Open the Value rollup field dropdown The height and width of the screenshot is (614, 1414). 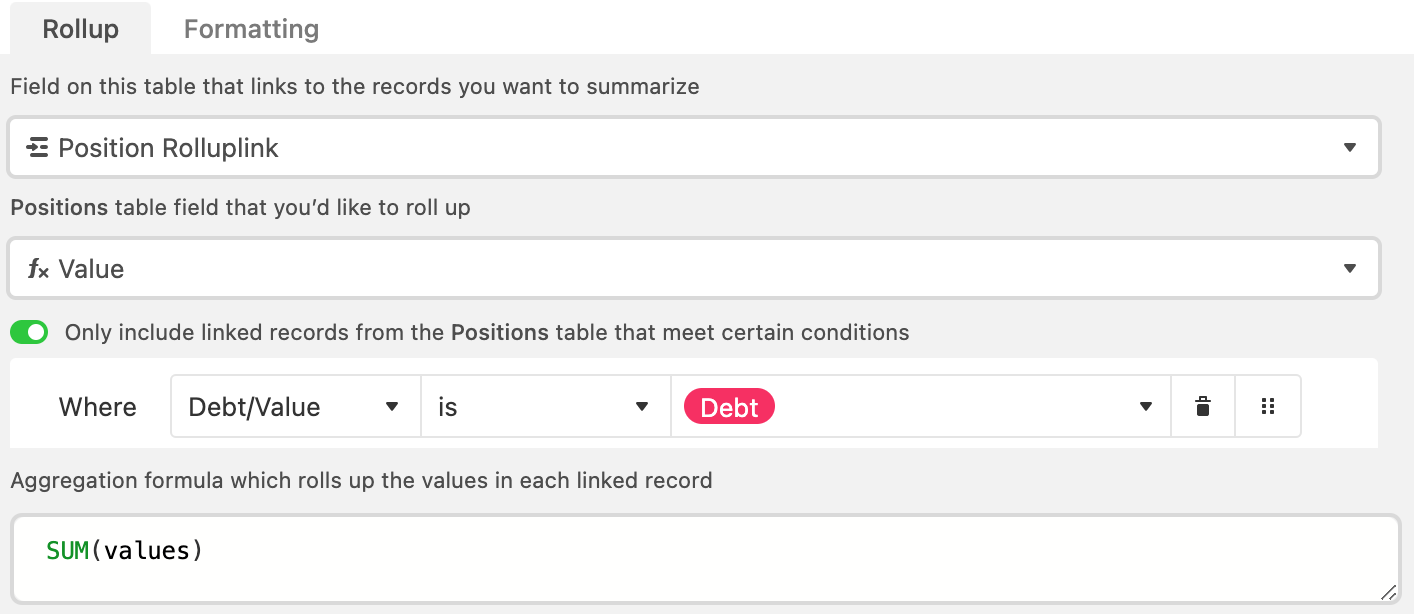click(694, 268)
